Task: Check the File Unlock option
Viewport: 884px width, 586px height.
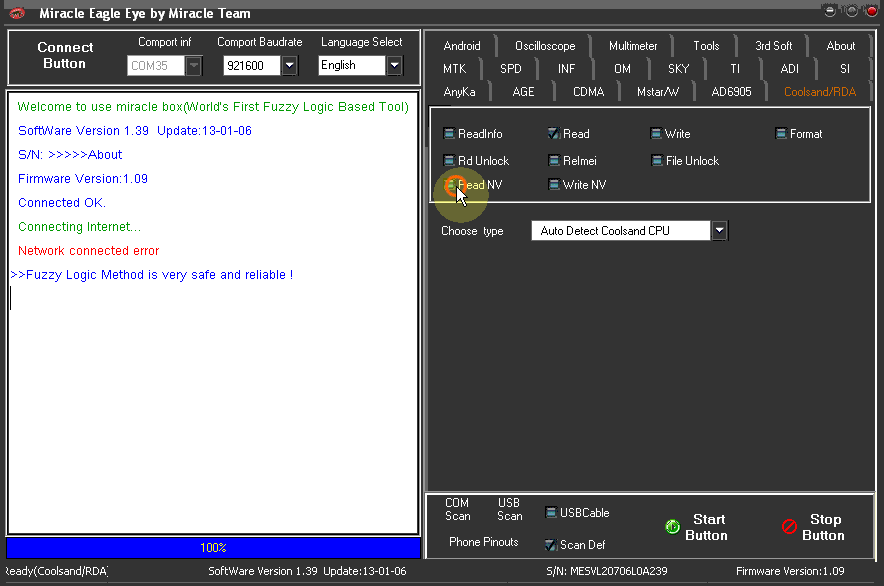Action: coord(657,161)
